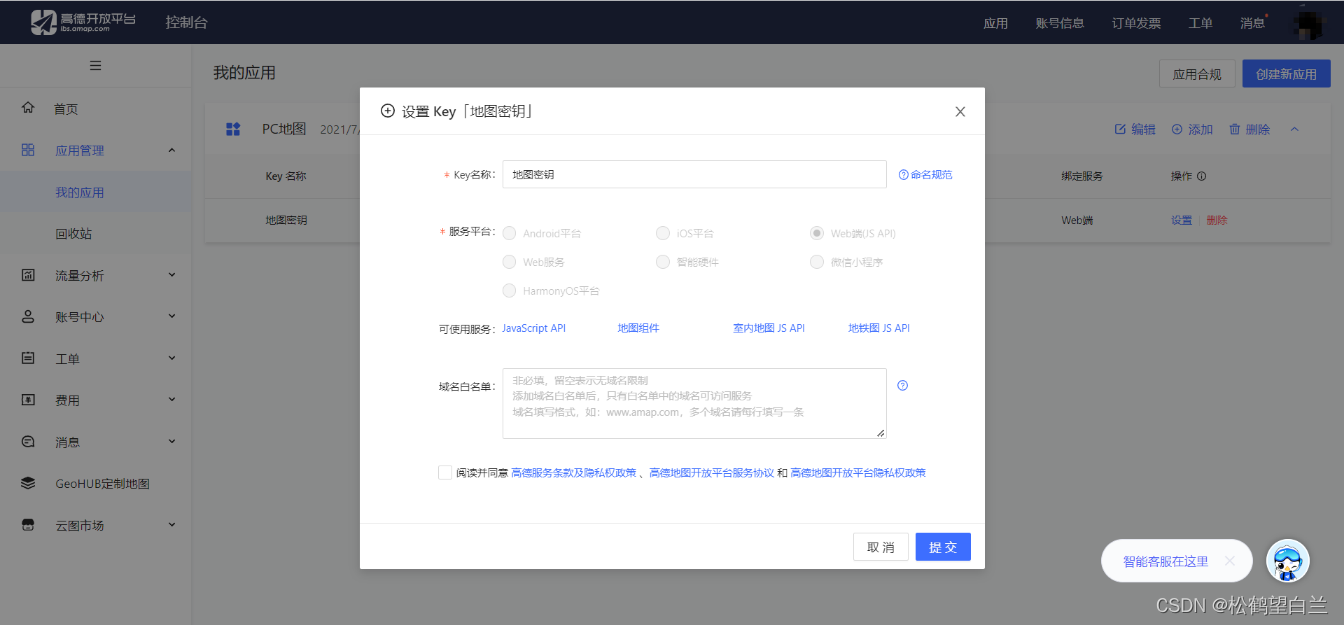Click the 费用 sidebar icon

(x=28, y=400)
